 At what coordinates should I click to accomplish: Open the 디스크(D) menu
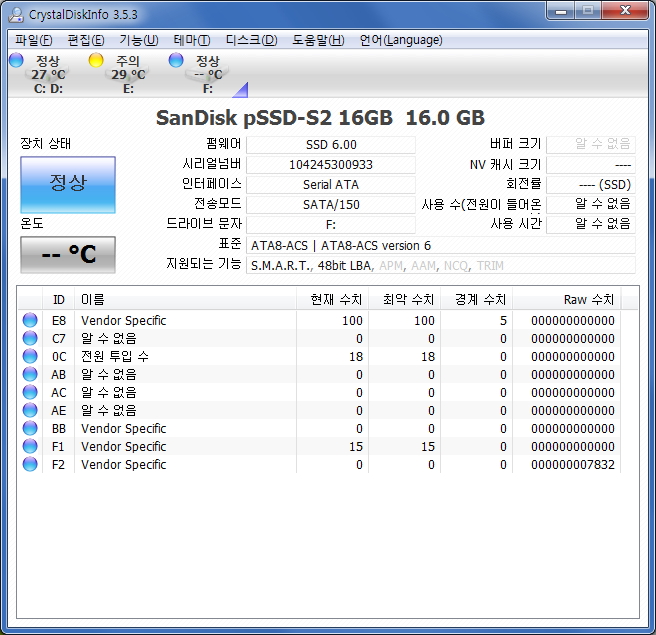pyautogui.click(x=251, y=40)
